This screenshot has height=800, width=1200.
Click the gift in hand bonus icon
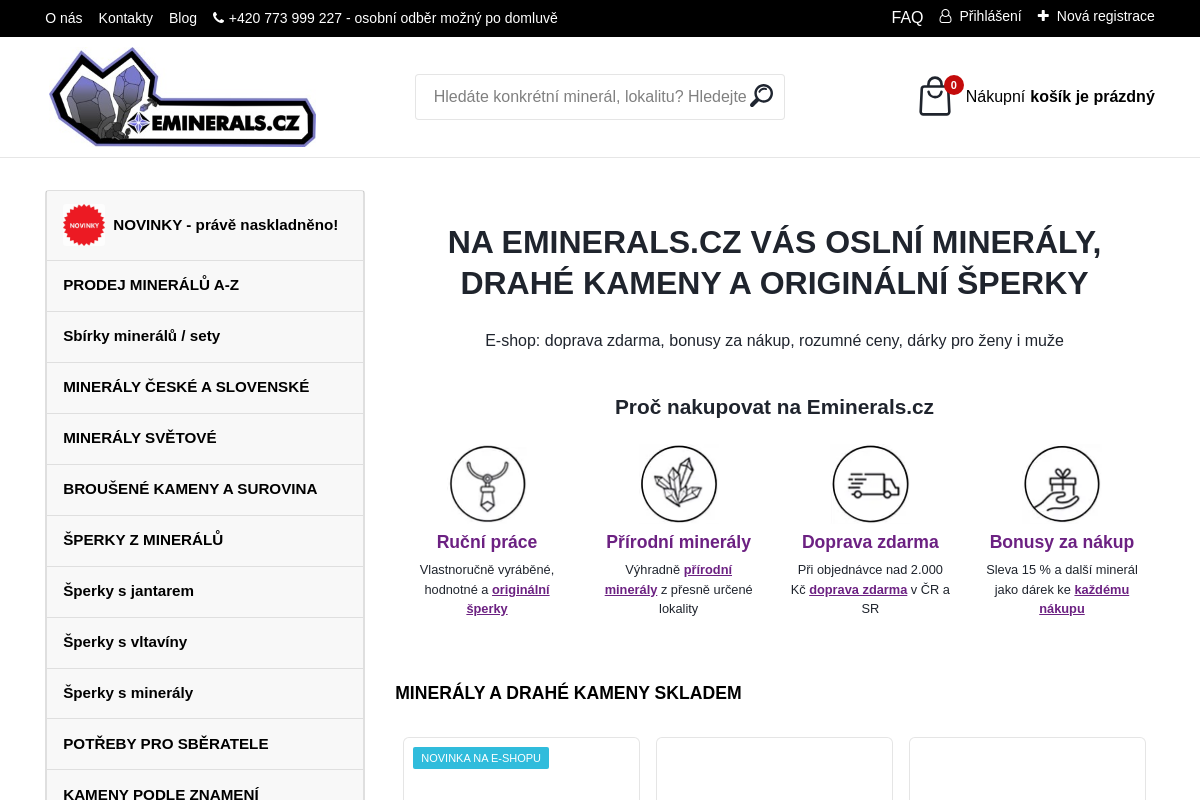point(1062,484)
